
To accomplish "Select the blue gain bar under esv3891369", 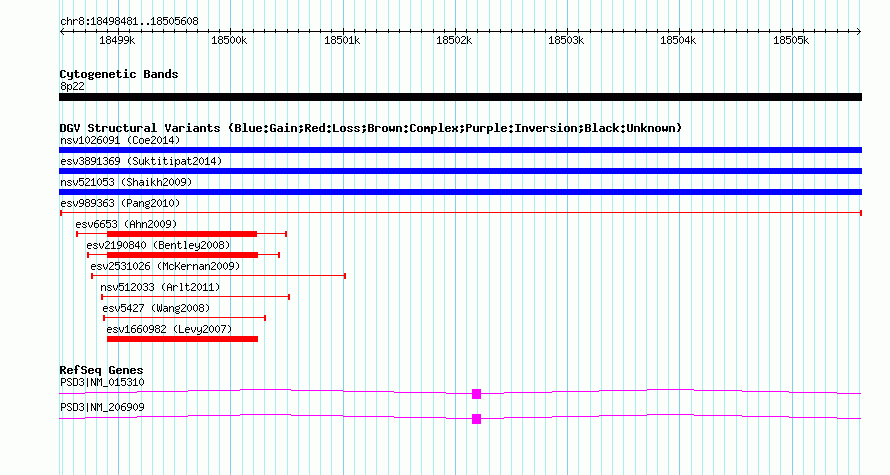I will pos(460,171).
